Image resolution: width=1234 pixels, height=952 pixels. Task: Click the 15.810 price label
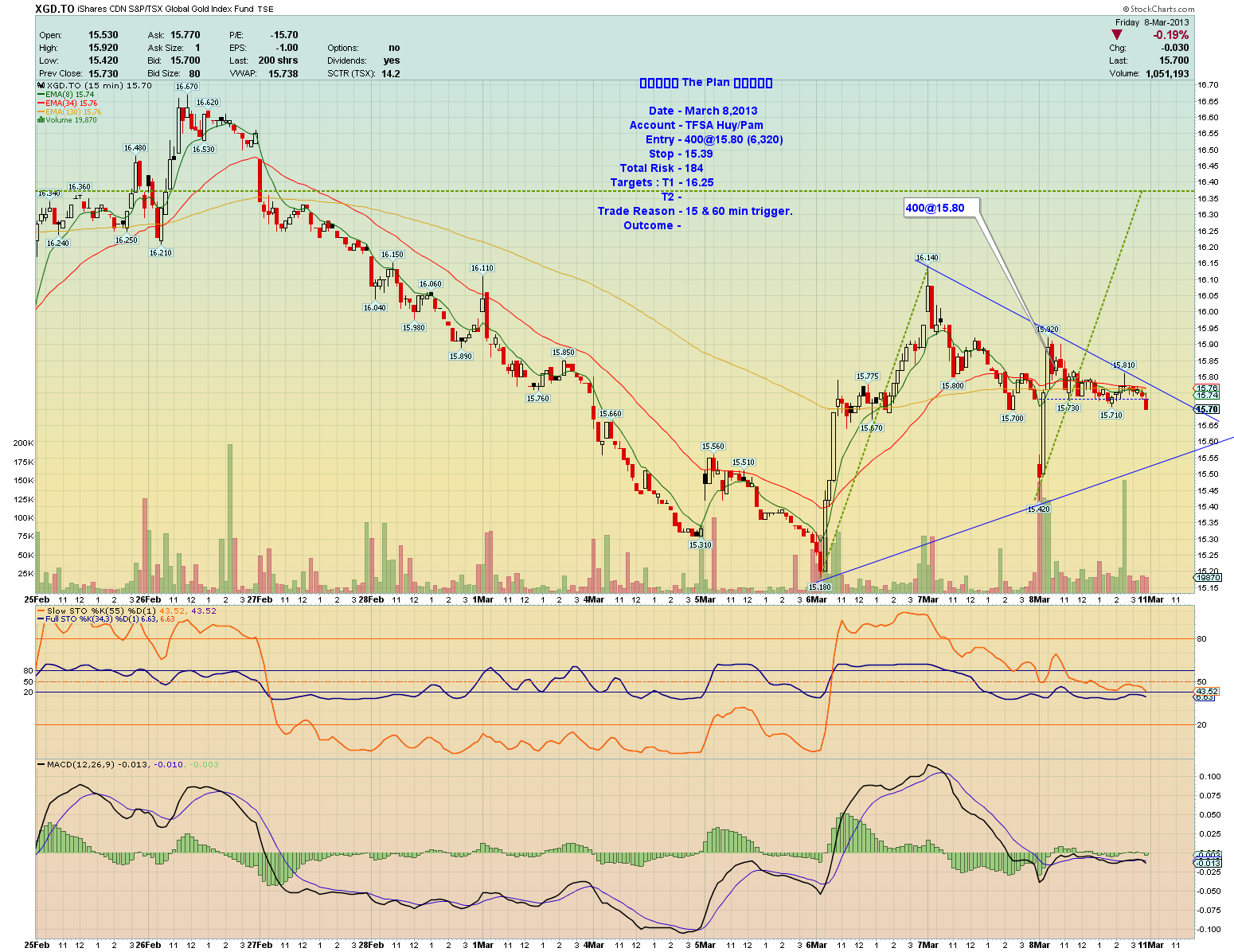1124,365
